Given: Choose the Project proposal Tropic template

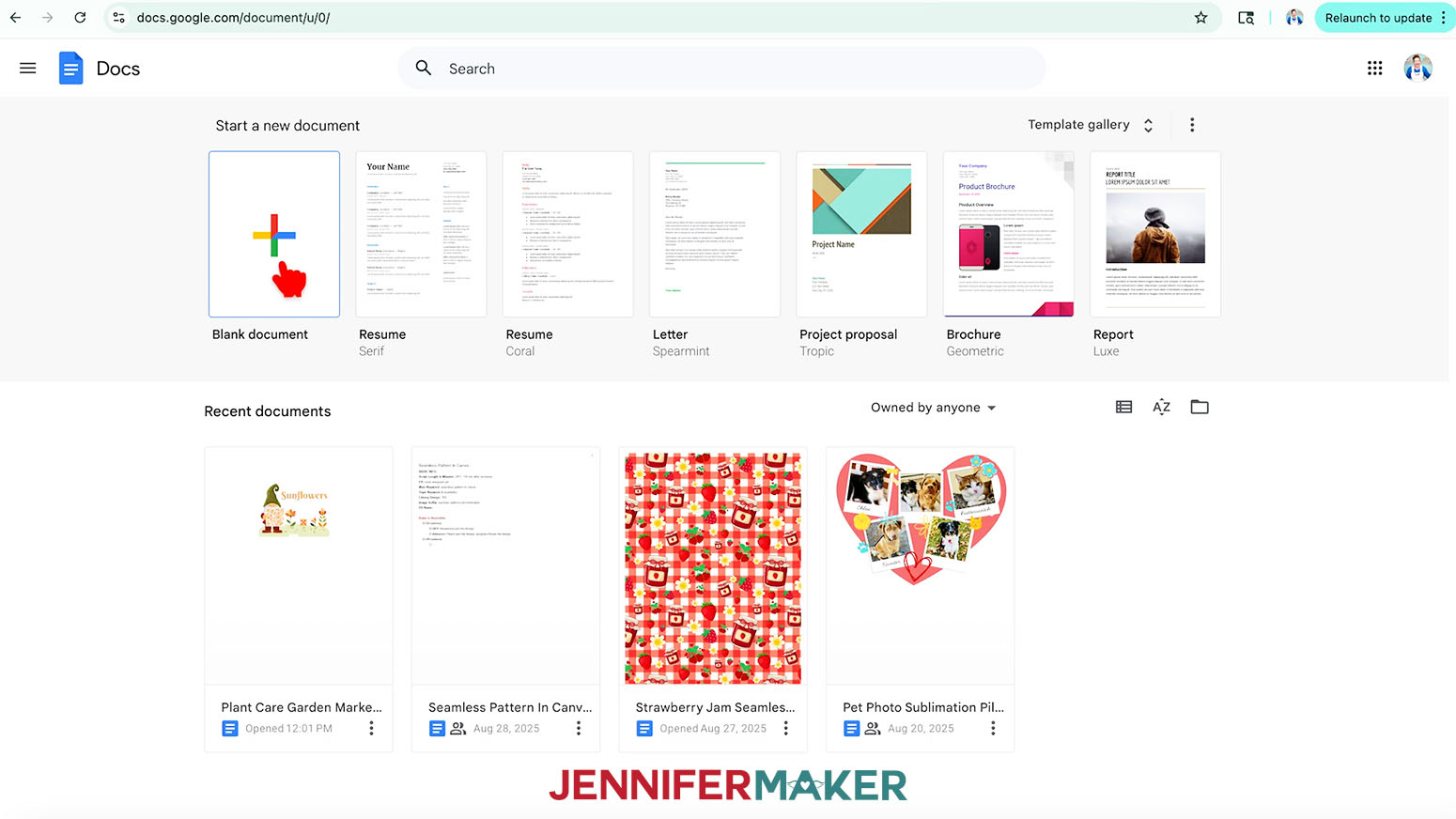Looking at the screenshot, I should tap(861, 234).
